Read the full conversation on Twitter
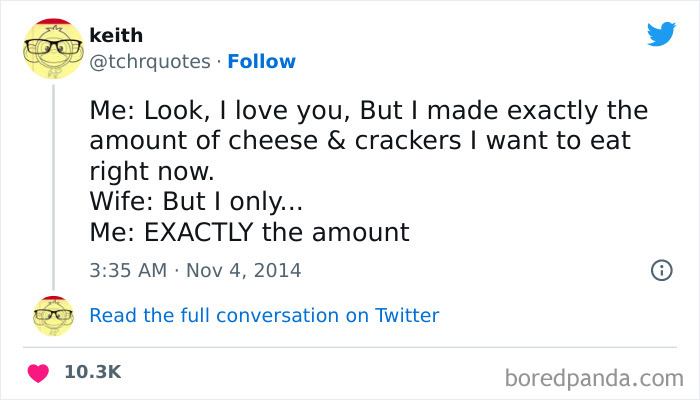This screenshot has height=400, width=700. pyautogui.click(x=264, y=315)
